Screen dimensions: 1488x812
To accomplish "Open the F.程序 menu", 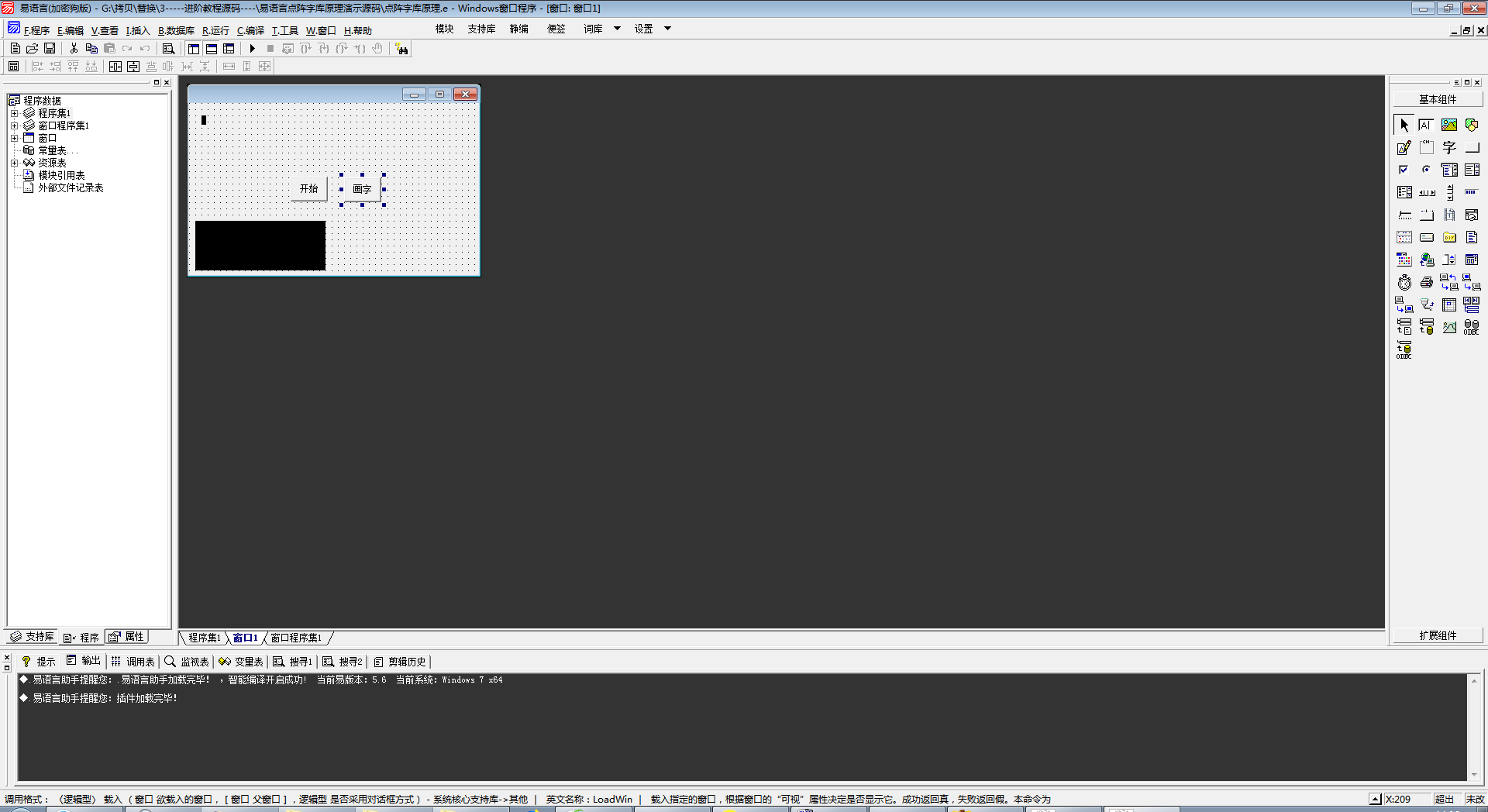I will coord(36,31).
